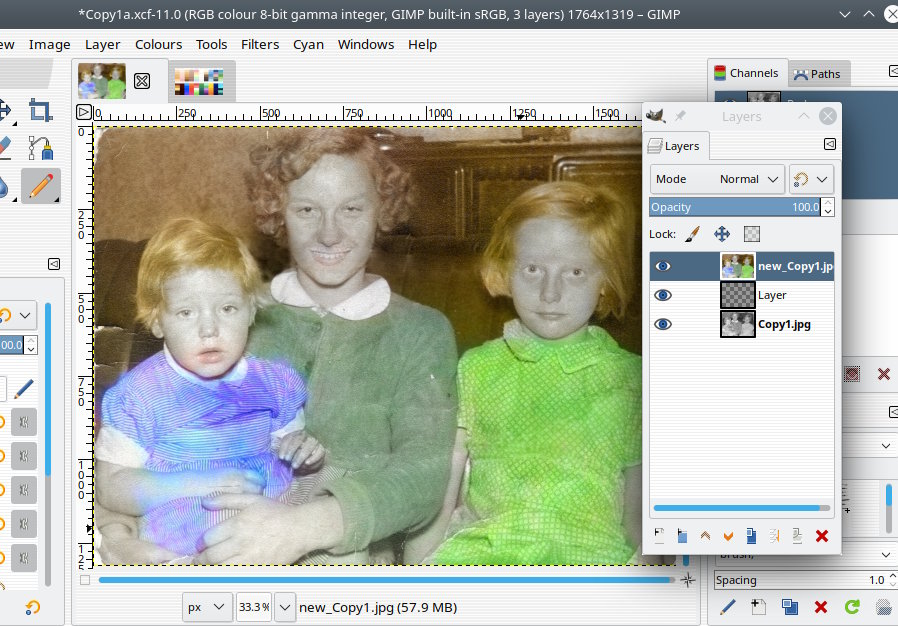Click the duplicate layer icon
The image size is (898, 626).
click(752, 536)
